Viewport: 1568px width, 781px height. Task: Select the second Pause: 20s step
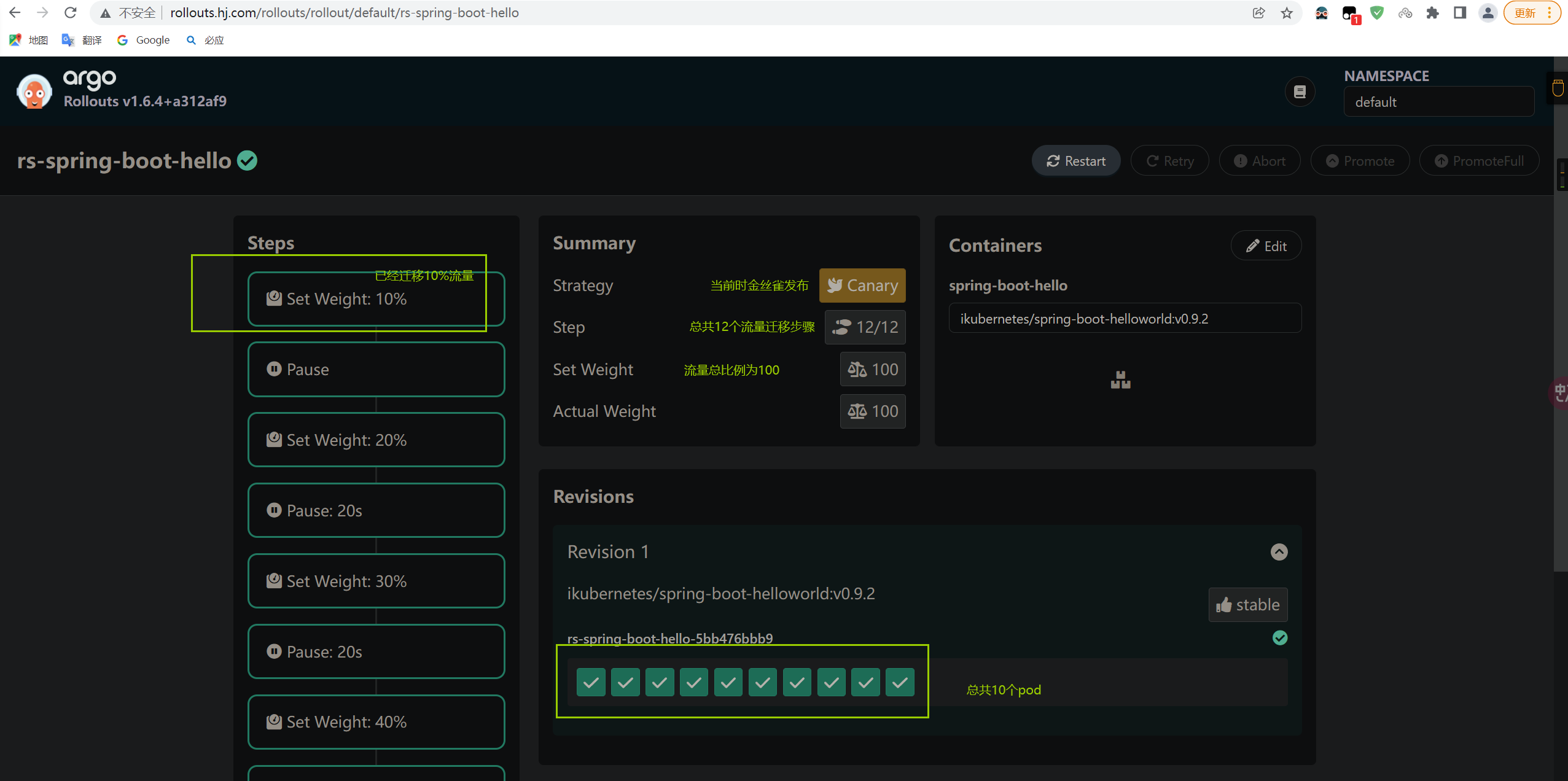coord(376,651)
